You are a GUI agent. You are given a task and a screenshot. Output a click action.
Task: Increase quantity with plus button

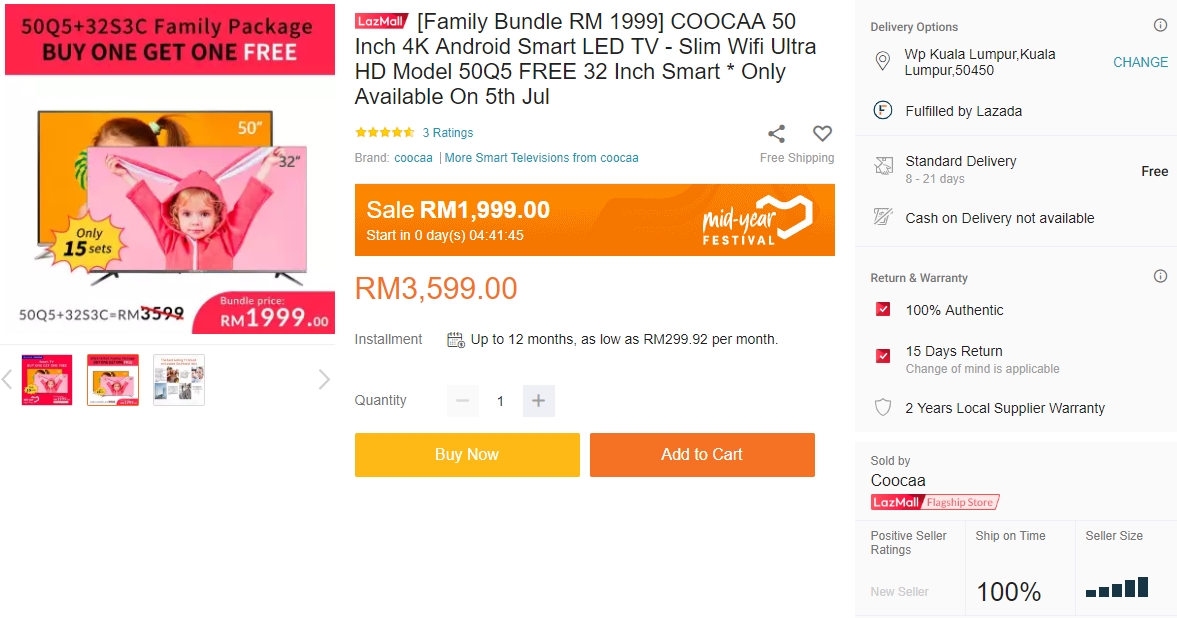click(x=538, y=401)
